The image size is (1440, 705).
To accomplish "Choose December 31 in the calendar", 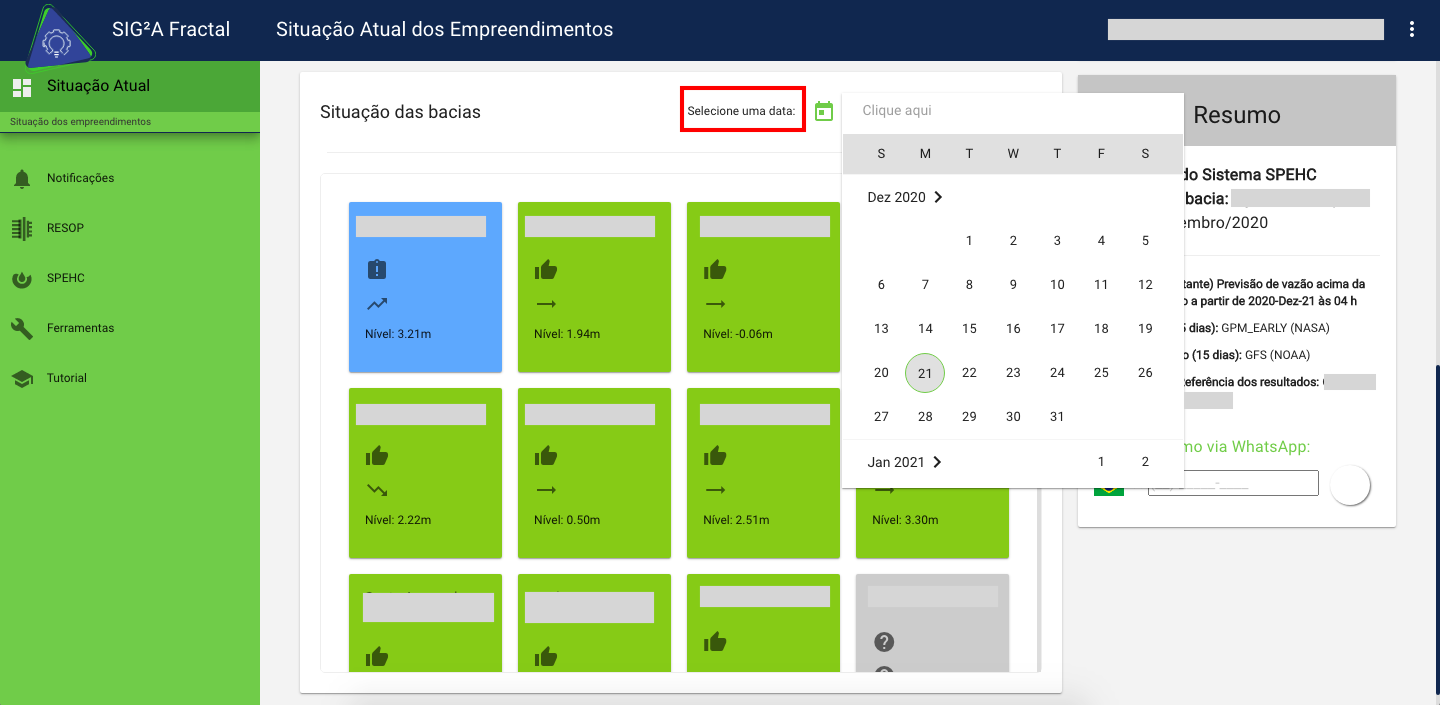I will coord(1057,417).
